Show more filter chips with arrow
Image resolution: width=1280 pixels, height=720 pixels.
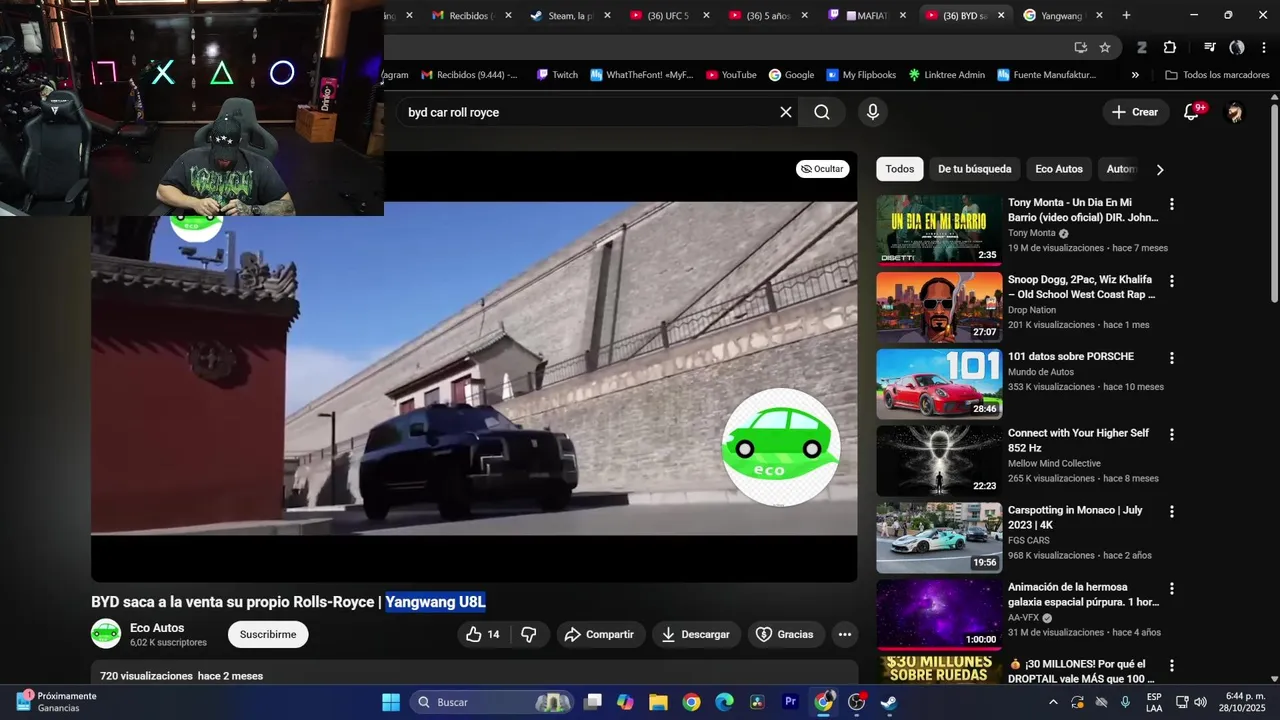(1160, 170)
